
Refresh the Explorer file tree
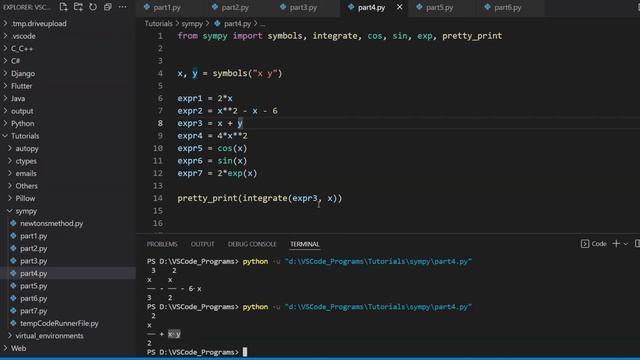[x=93, y=7]
